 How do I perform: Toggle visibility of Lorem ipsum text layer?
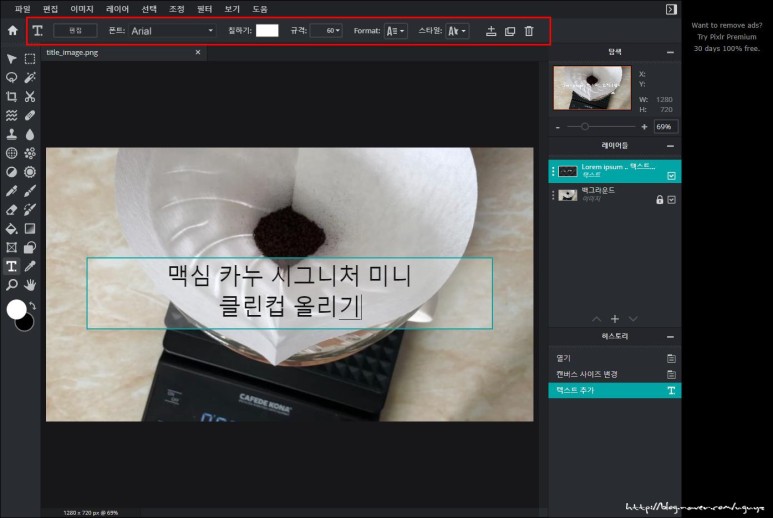(x=671, y=176)
